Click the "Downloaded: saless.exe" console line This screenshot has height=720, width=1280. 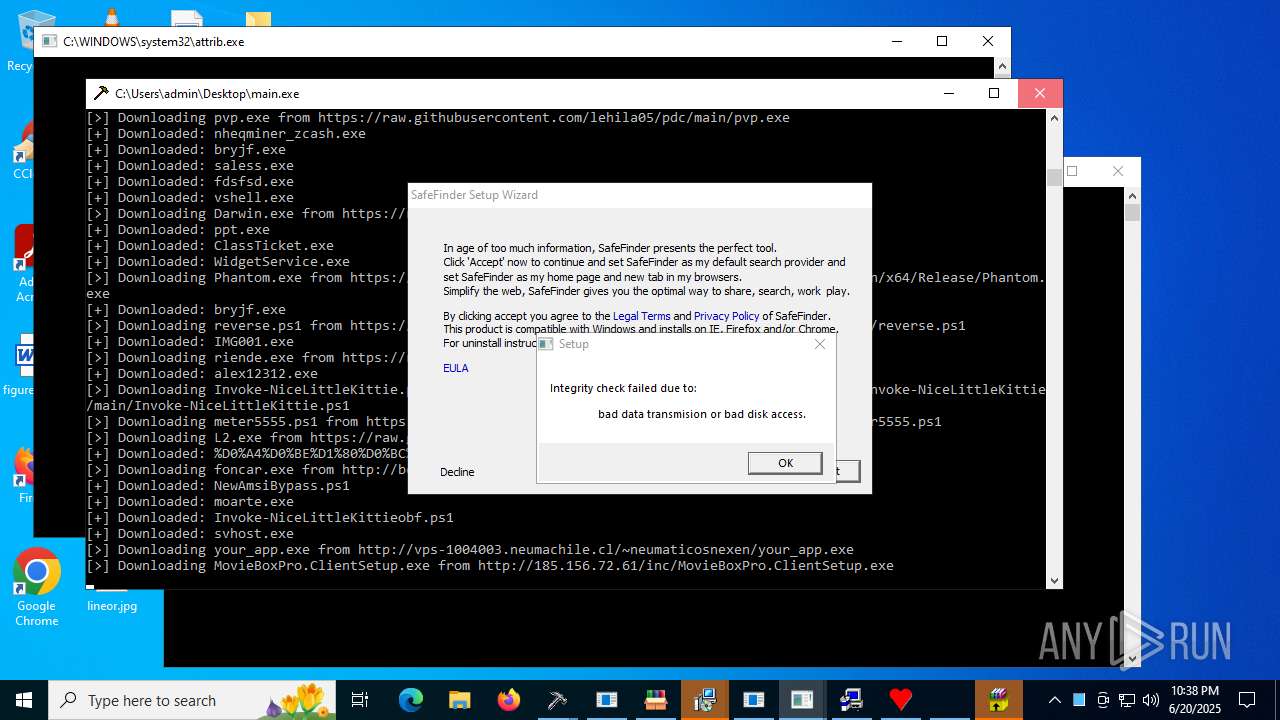click(x=190, y=166)
